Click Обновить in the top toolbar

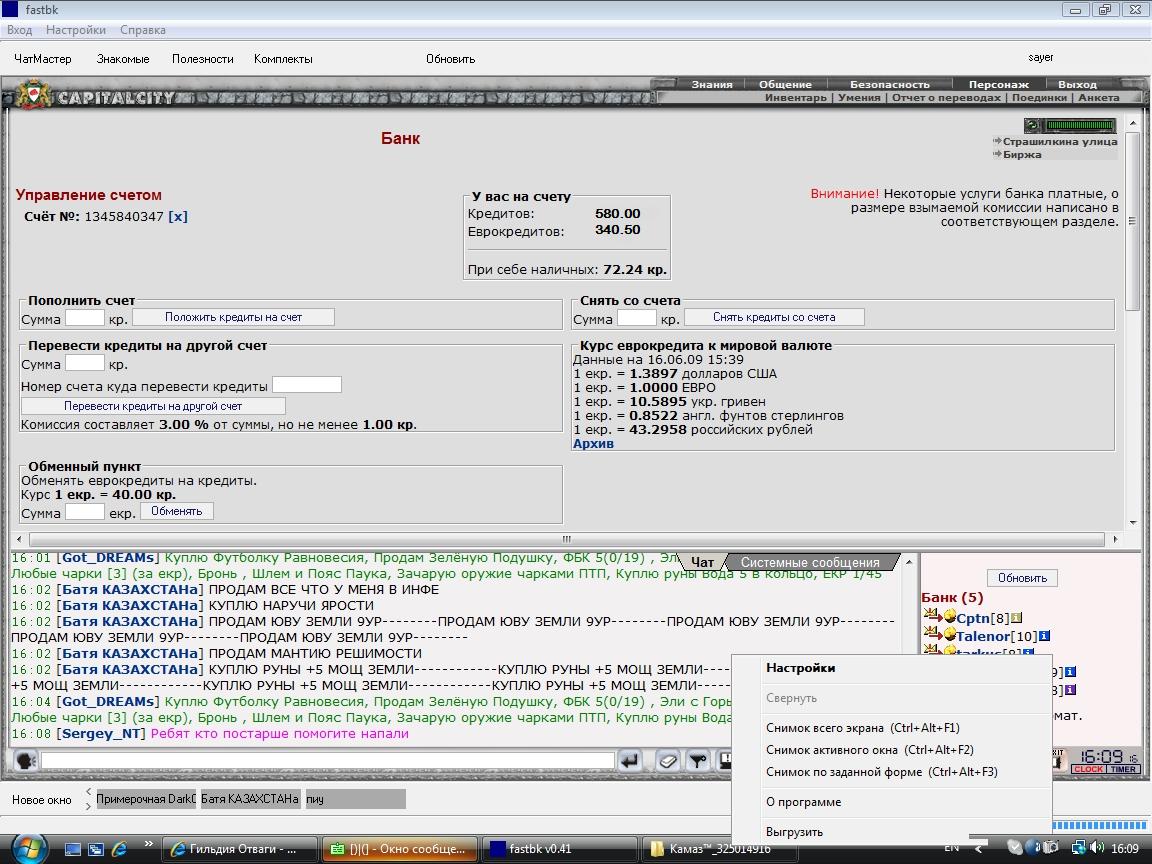[x=450, y=59]
